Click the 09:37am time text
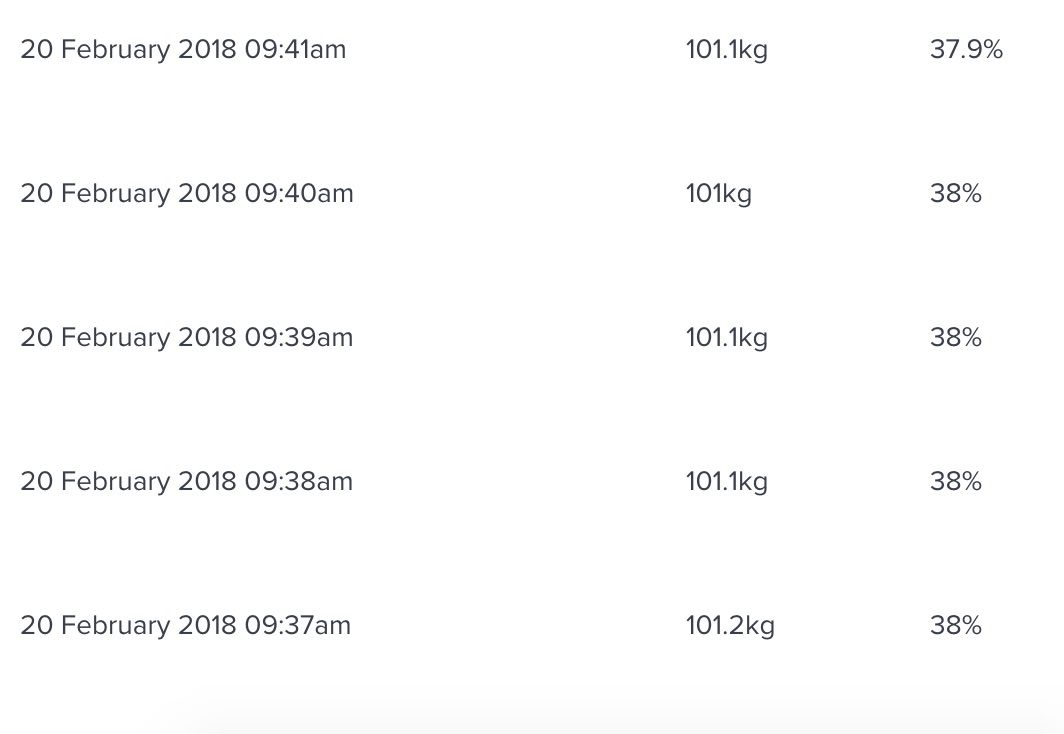This screenshot has height=734, width=1064. pos(298,626)
